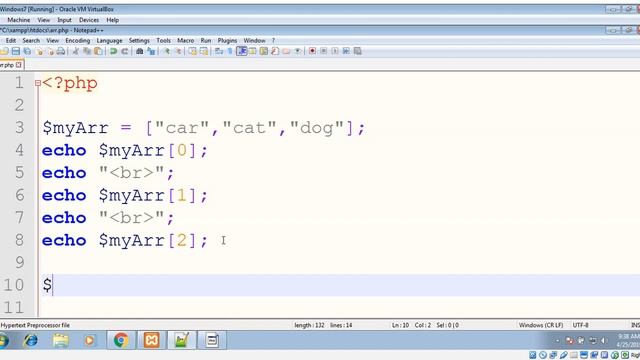
Task: Collapse the fold marker at line 1
Action: [38, 83]
